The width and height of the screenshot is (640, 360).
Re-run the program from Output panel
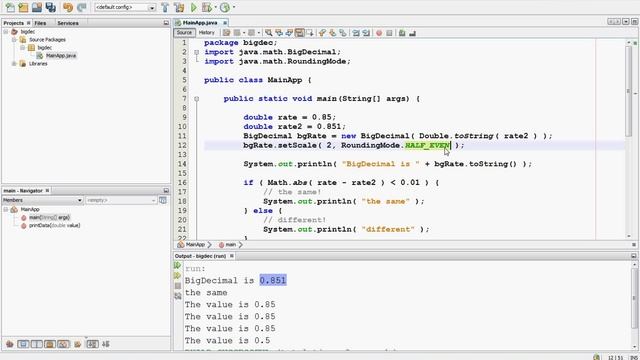click(x=178, y=266)
